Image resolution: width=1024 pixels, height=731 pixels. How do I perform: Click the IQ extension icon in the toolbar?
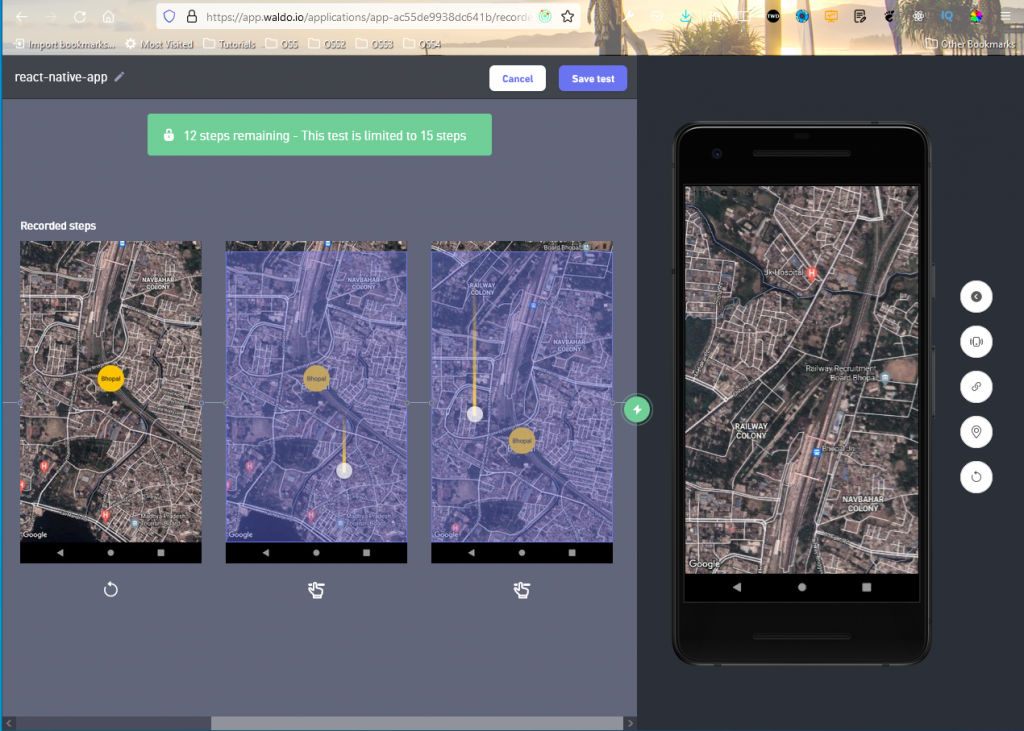click(x=947, y=16)
